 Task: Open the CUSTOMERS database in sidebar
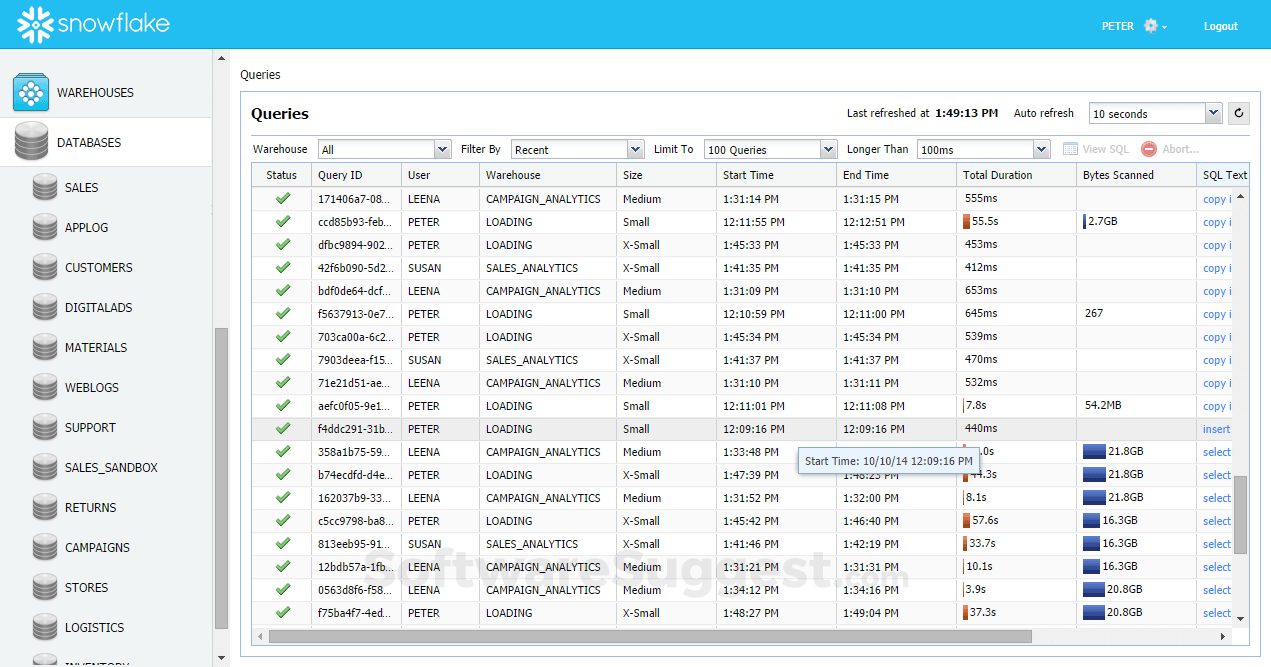pos(98,268)
